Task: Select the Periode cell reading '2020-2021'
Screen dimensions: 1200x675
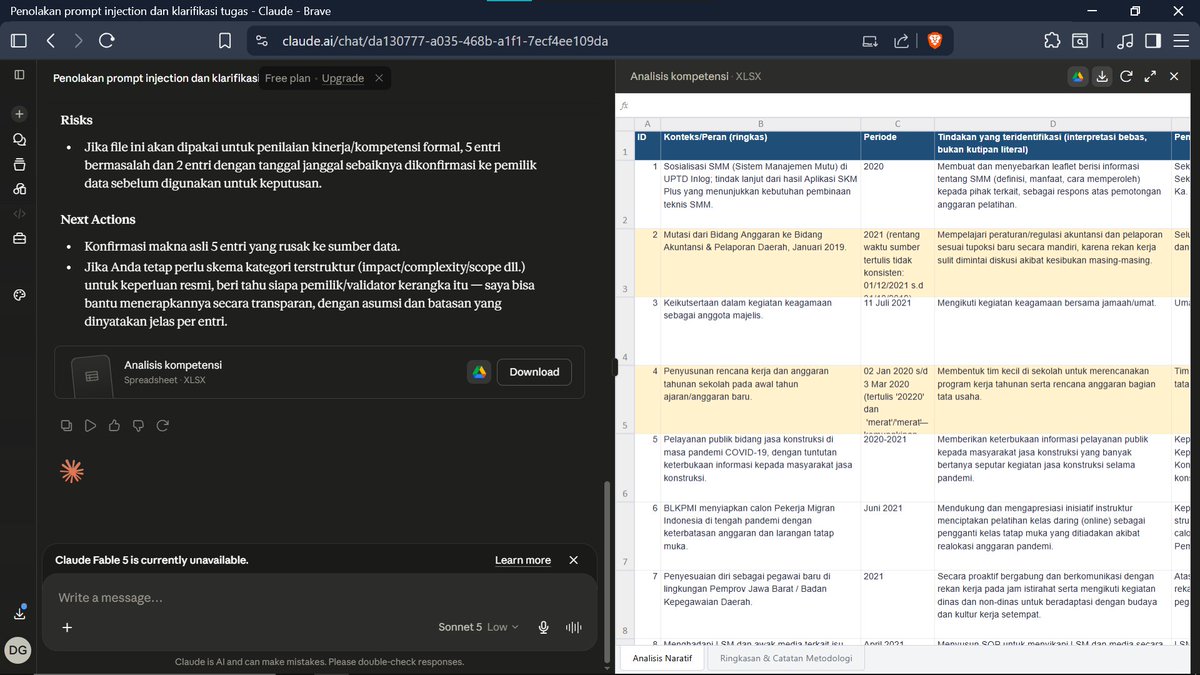Action: tap(897, 467)
